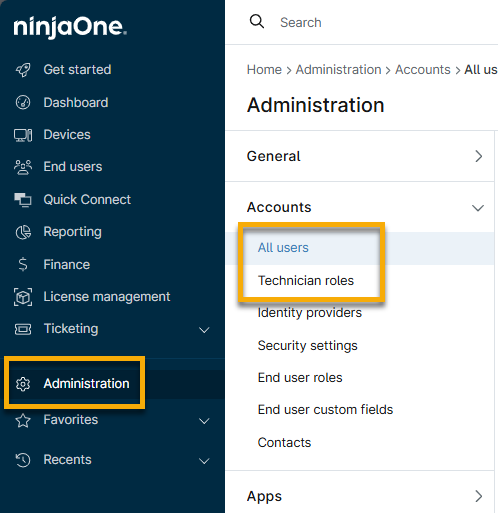The height and width of the screenshot is (513, 498).
Task: Open Reporting in sidebar
Action: pos(72,232)
